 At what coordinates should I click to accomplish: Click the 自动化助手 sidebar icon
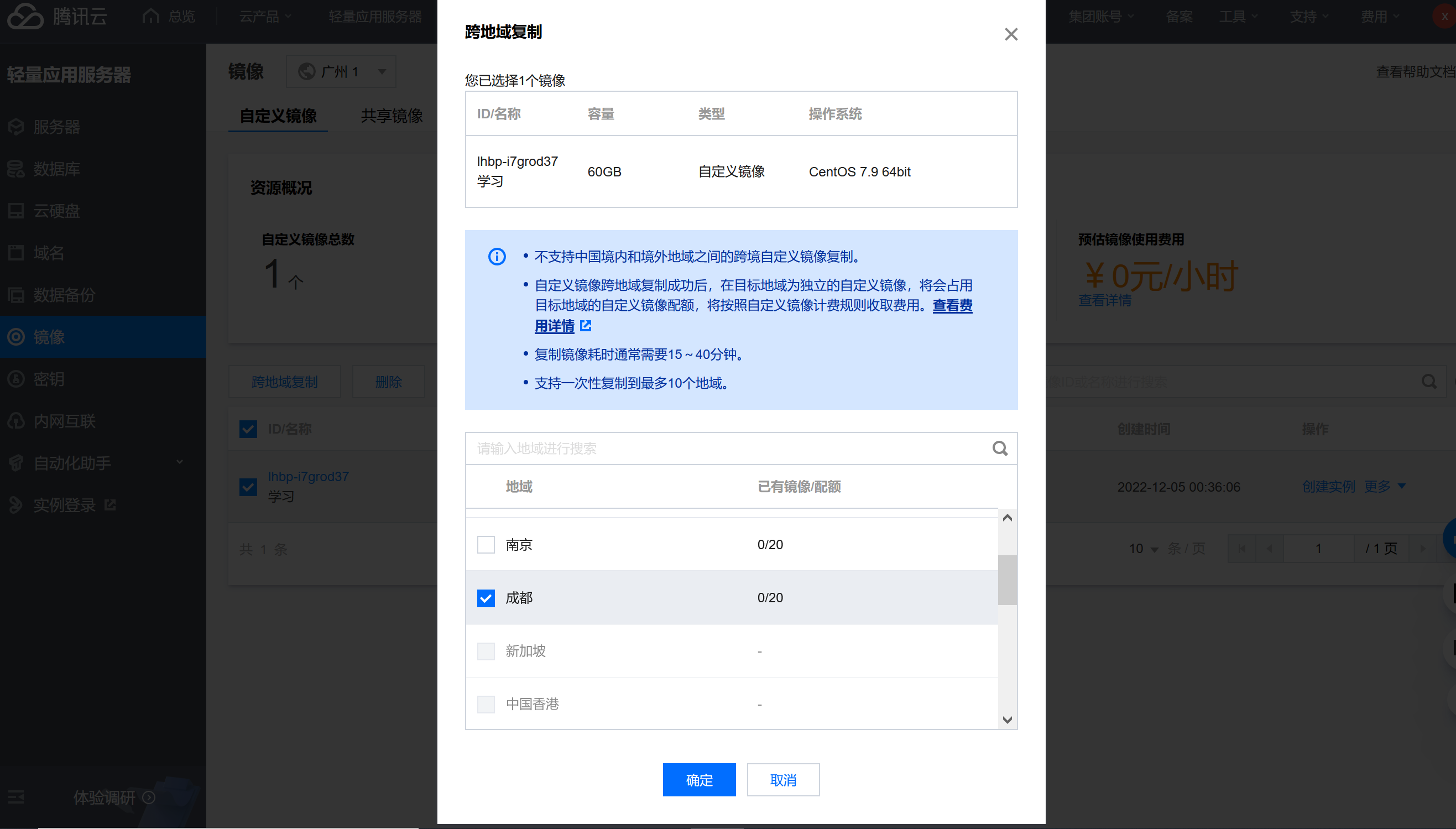click(x=16, y=463)
